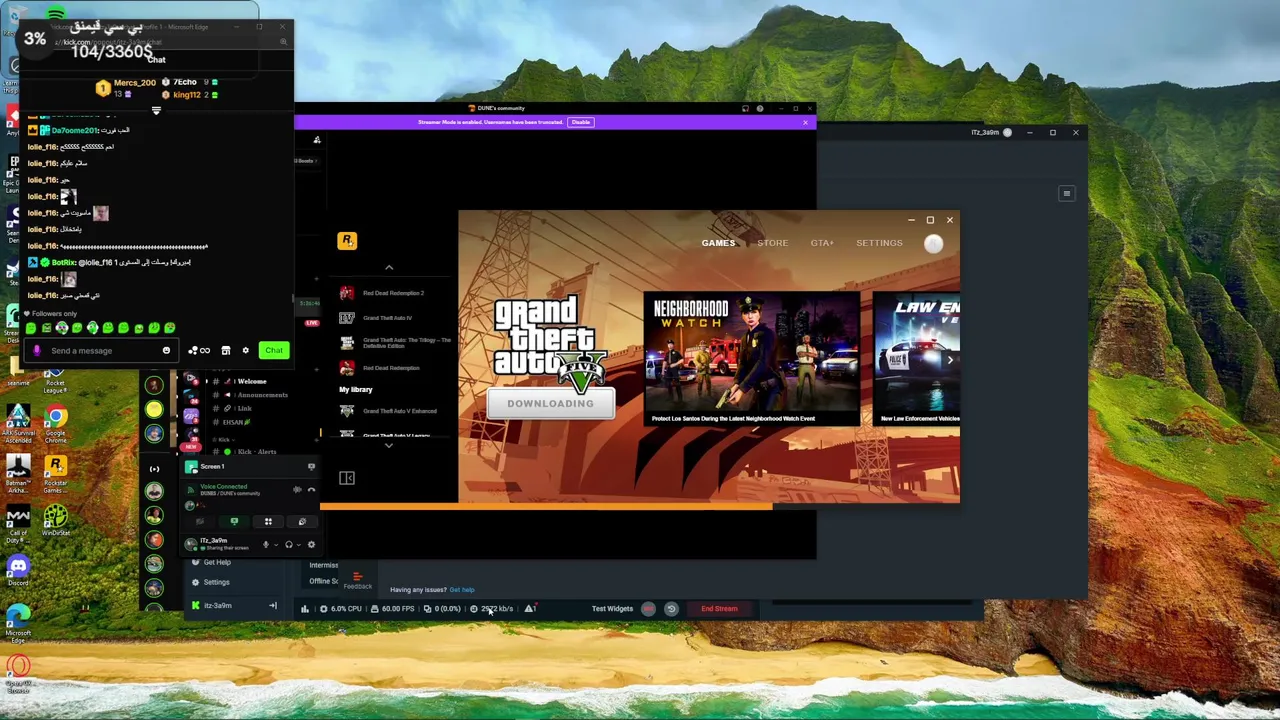Log out via itz-3a9m arrow icon
The width and height of the screenshot is (1280, 720).
[272, 606]
